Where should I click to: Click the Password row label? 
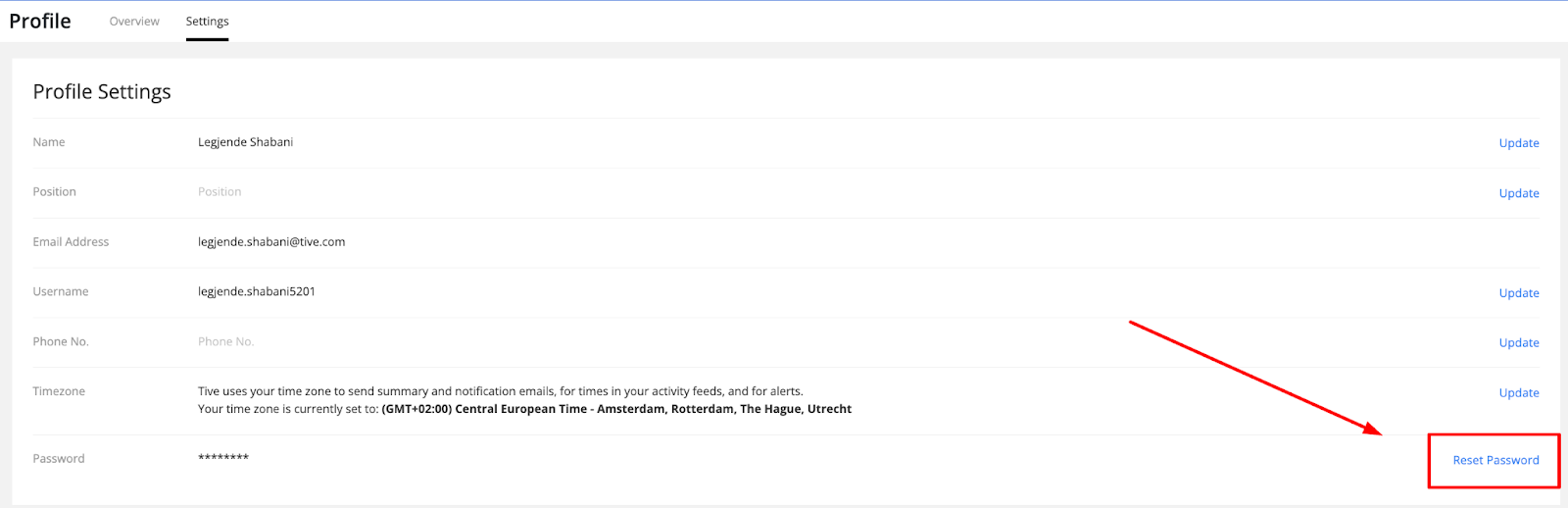[x=59, y=459]
